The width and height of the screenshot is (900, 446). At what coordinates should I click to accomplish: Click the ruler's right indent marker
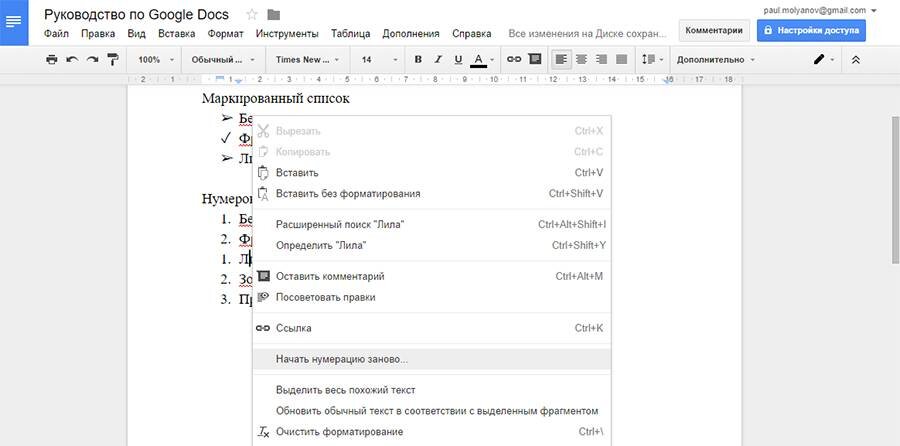coord(668,81)
